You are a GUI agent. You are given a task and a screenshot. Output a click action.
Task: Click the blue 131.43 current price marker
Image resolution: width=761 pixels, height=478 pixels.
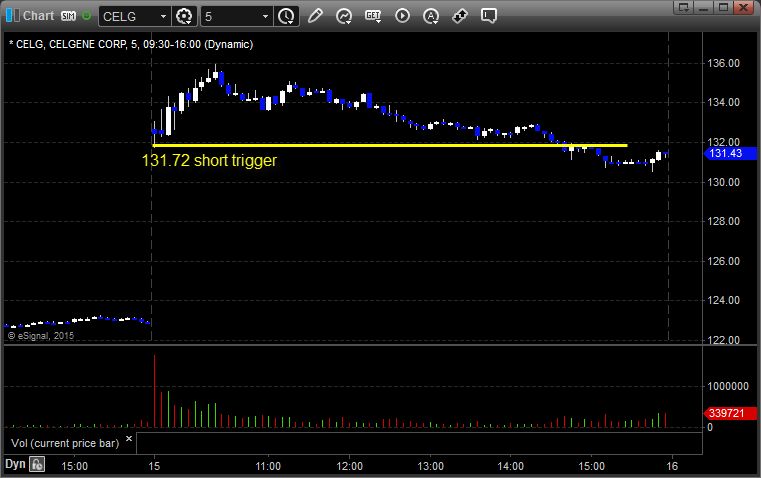(730, 153)
